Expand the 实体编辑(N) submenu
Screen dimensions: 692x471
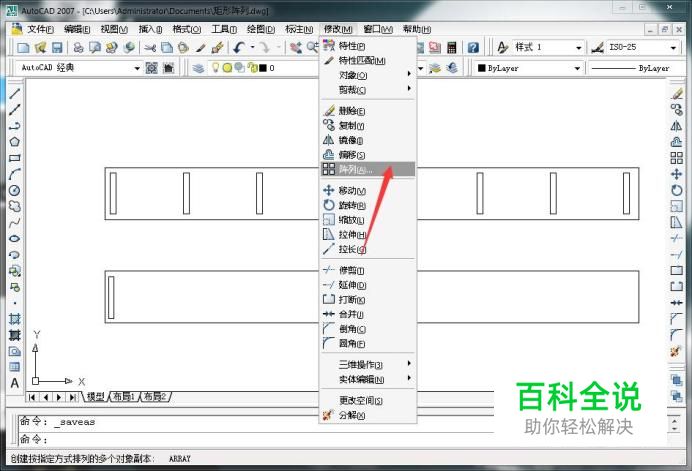tap(368, 379)
